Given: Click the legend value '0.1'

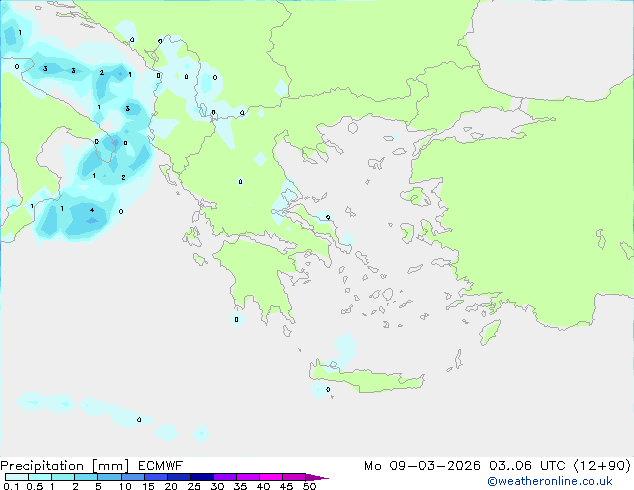Looking at the screenshot, I should coord(11,486).
